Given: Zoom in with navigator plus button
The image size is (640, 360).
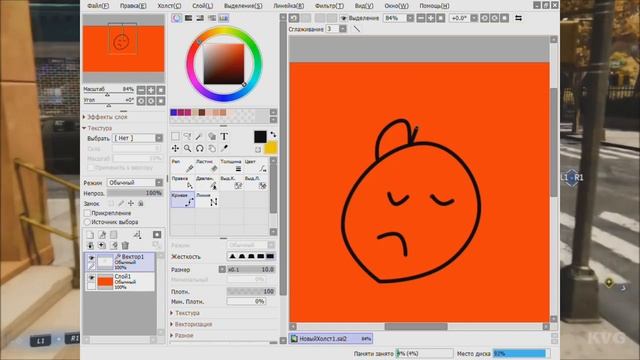Looking at the screenshot, I should [151, 90].
